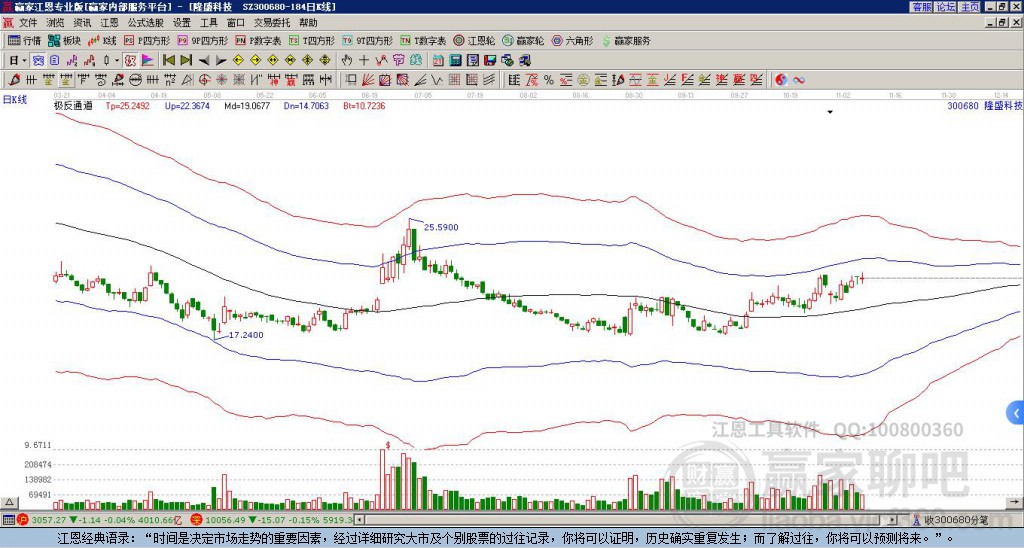Screen dimensions: 1024x548
Task: Open the 主页 homepage link
Action: pyautogui.click(x=970, y=7)
